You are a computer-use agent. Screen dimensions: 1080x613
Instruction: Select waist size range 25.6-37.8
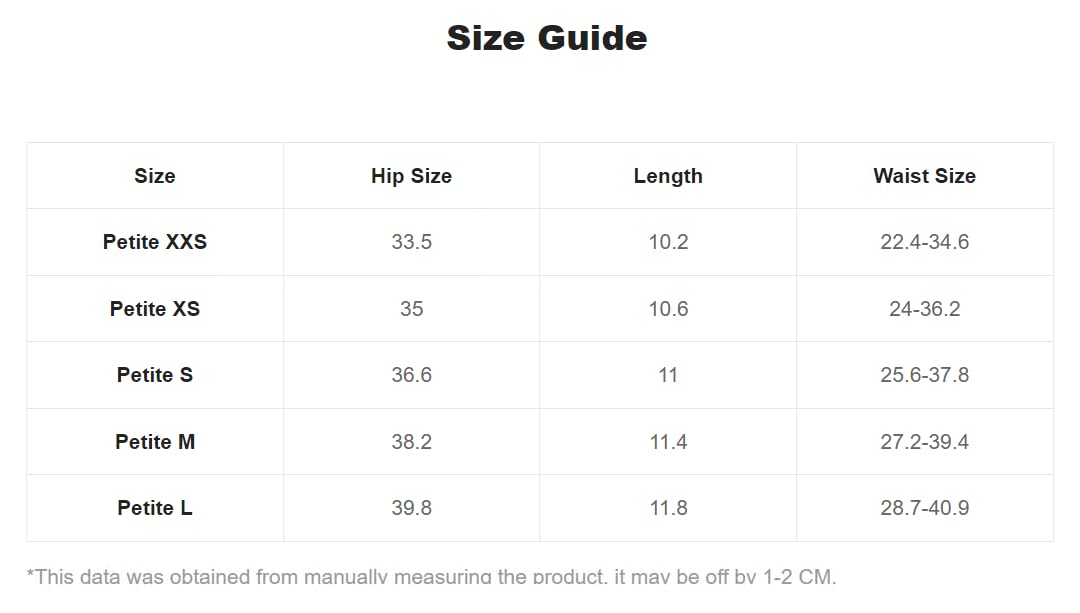coord(924,375)
